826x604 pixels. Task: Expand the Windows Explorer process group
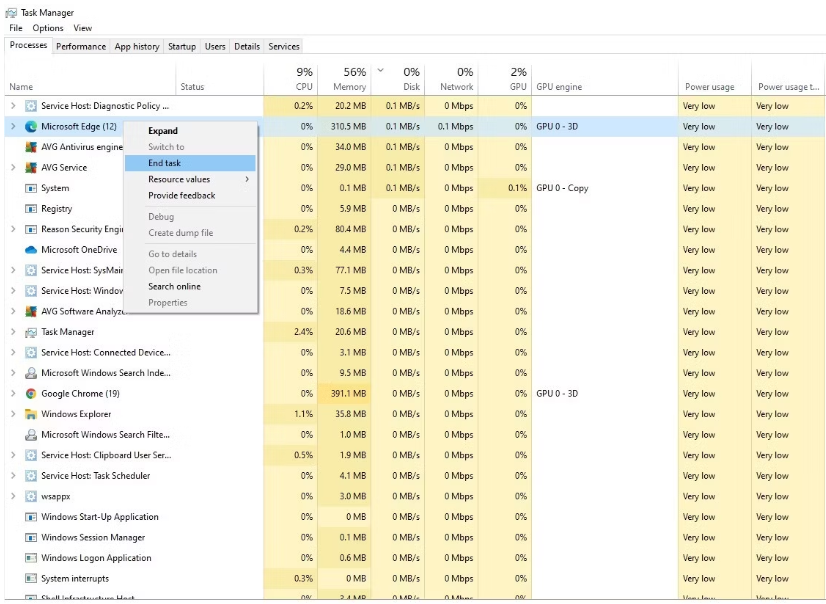click(x=13, y=414)
